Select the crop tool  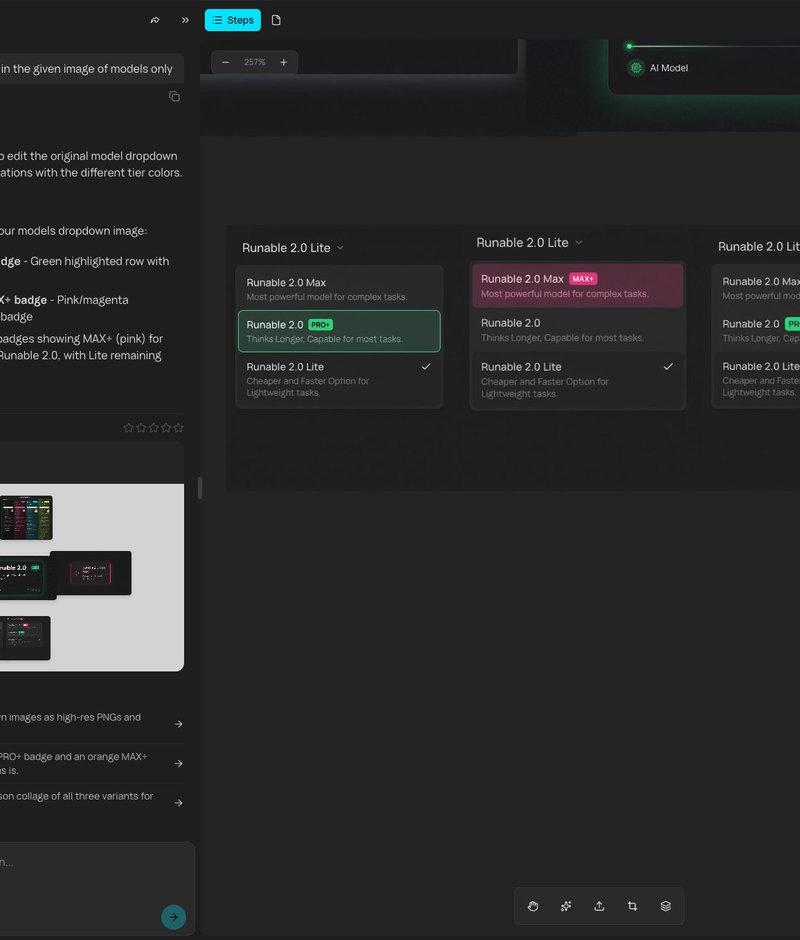point(632,906)
